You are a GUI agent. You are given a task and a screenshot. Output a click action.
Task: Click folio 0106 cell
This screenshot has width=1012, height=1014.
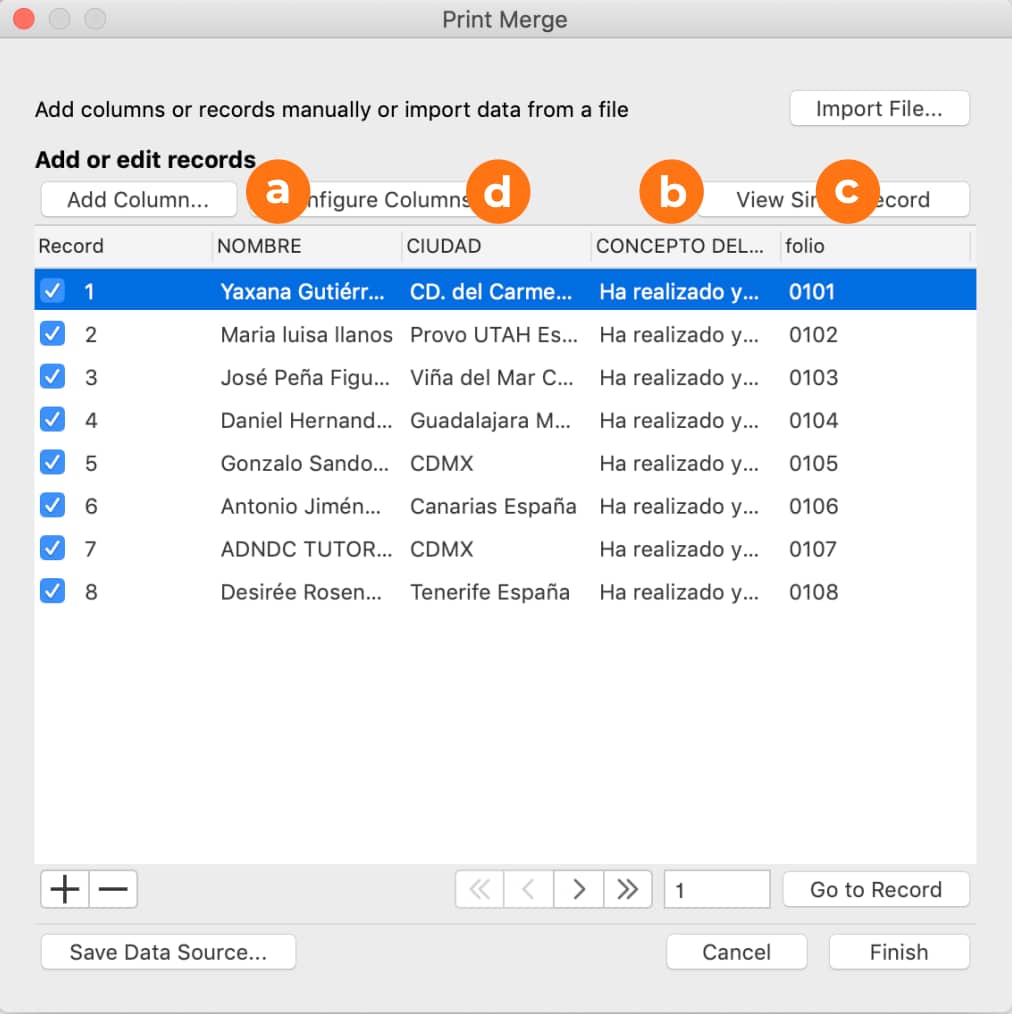click(x=813, y=506)
